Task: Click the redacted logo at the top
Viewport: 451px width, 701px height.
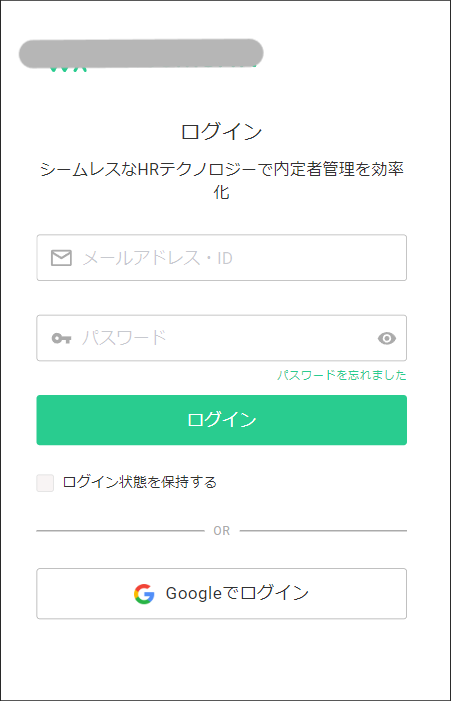Action: pyautogui.click(x=141, y=55)
